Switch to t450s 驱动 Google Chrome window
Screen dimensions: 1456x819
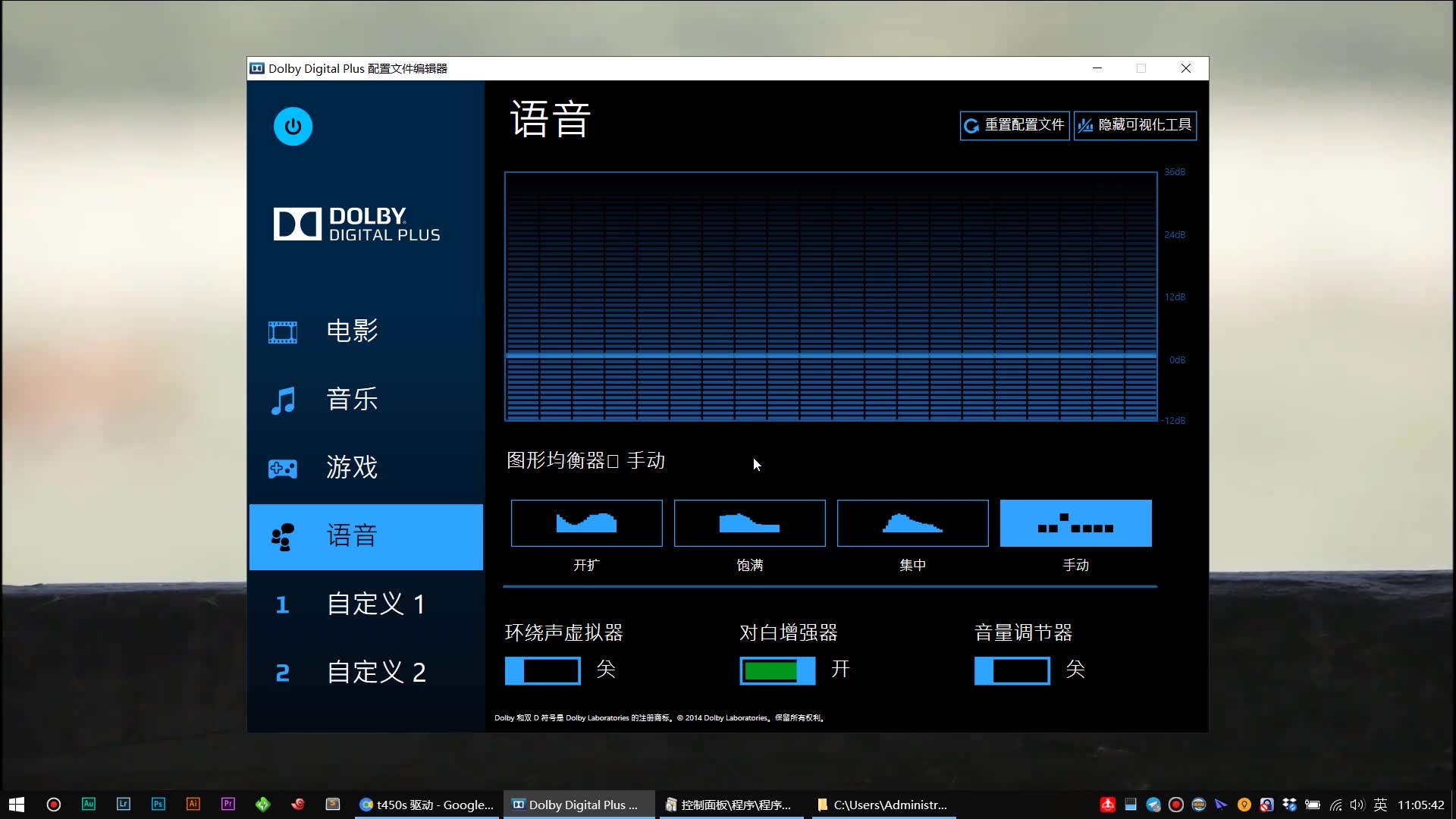tap(428, 805)
